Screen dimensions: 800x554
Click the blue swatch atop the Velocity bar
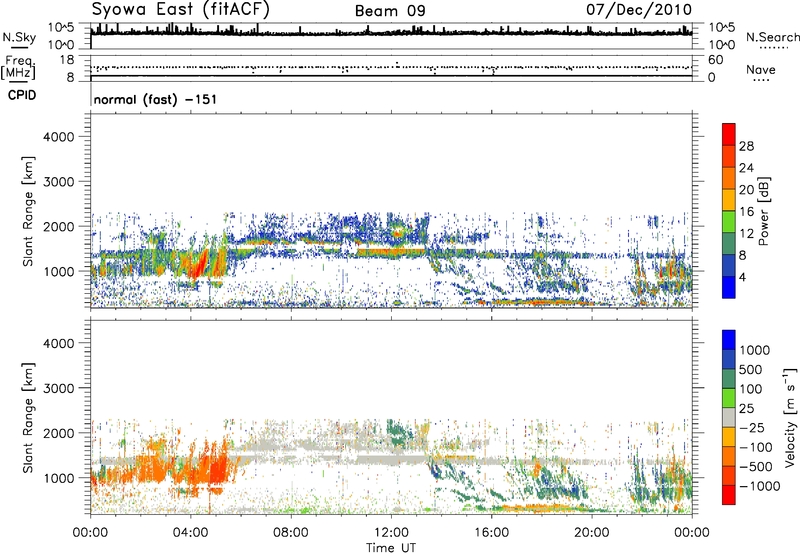pyautogui.click(x=729, y=340)
